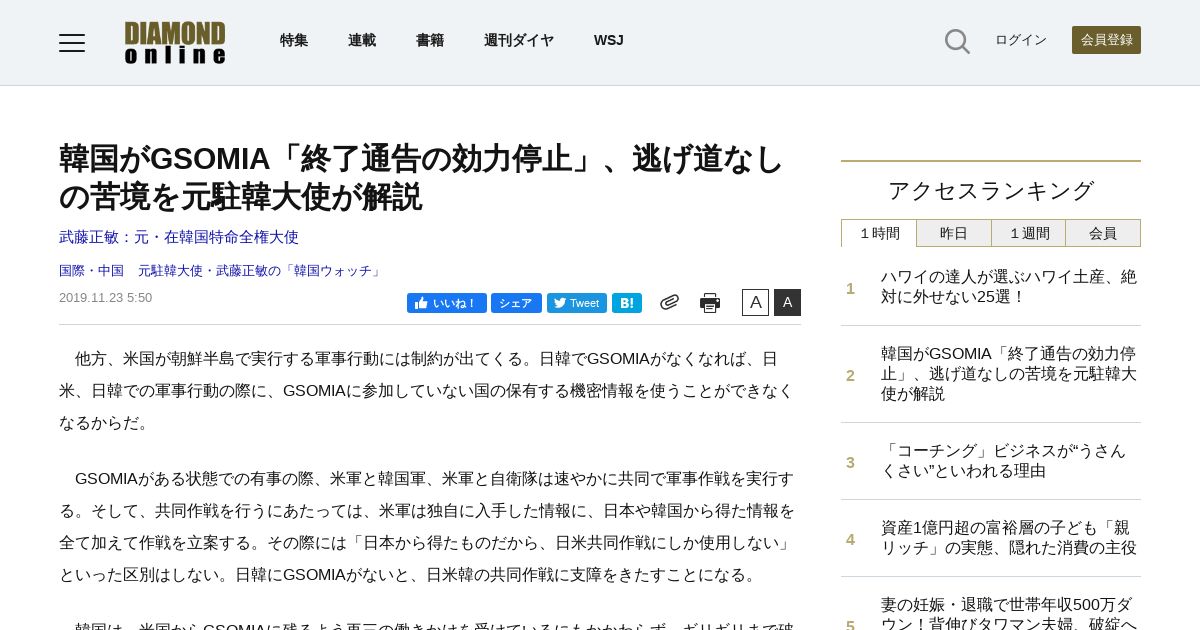The height and width of the screenshot is (630, 1200).
Task: Open the 国際・中国 category link
Action: point(91,271)
